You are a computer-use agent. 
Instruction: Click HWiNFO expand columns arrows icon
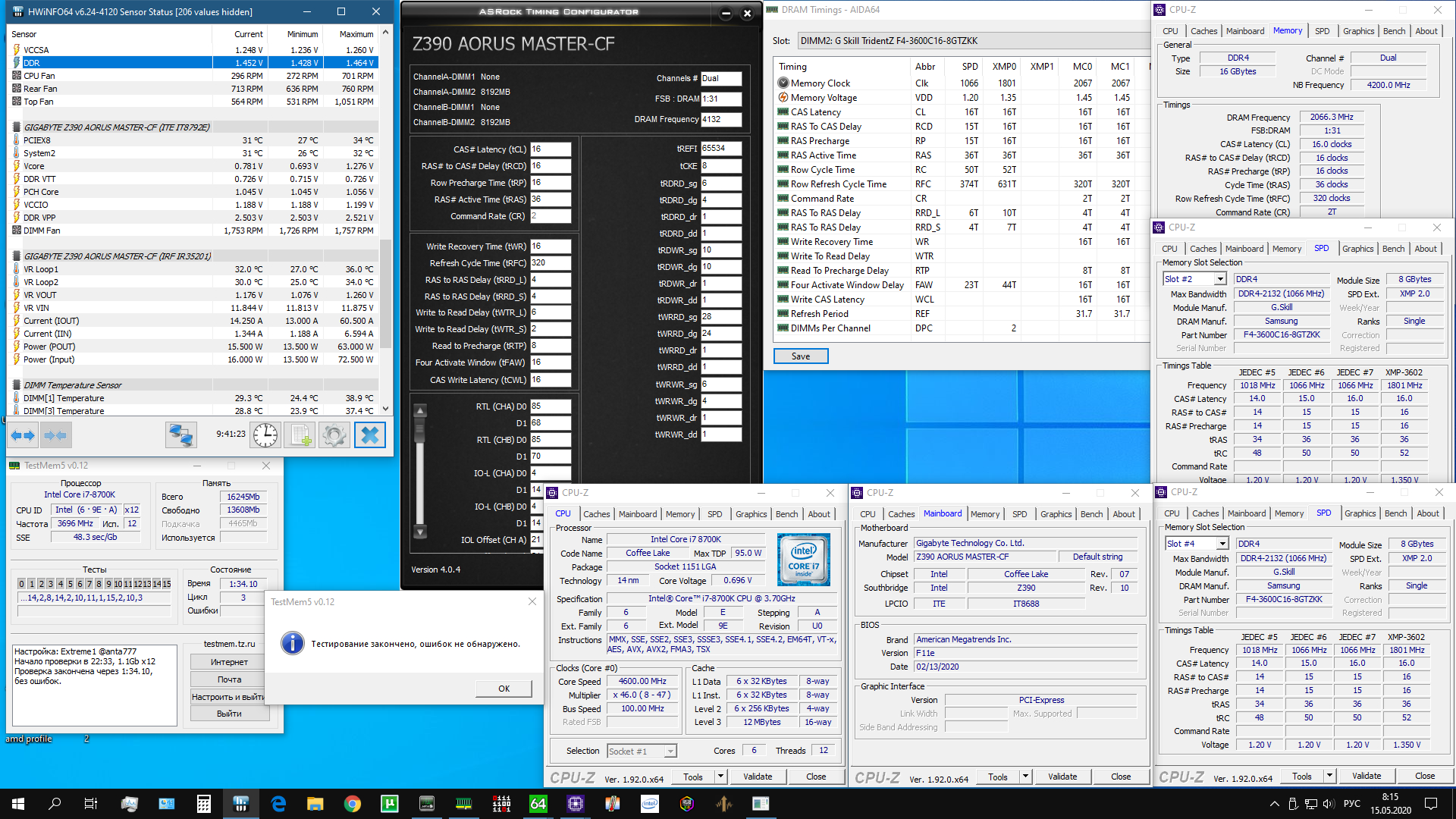pyautogui.click(x=23, y=435)
